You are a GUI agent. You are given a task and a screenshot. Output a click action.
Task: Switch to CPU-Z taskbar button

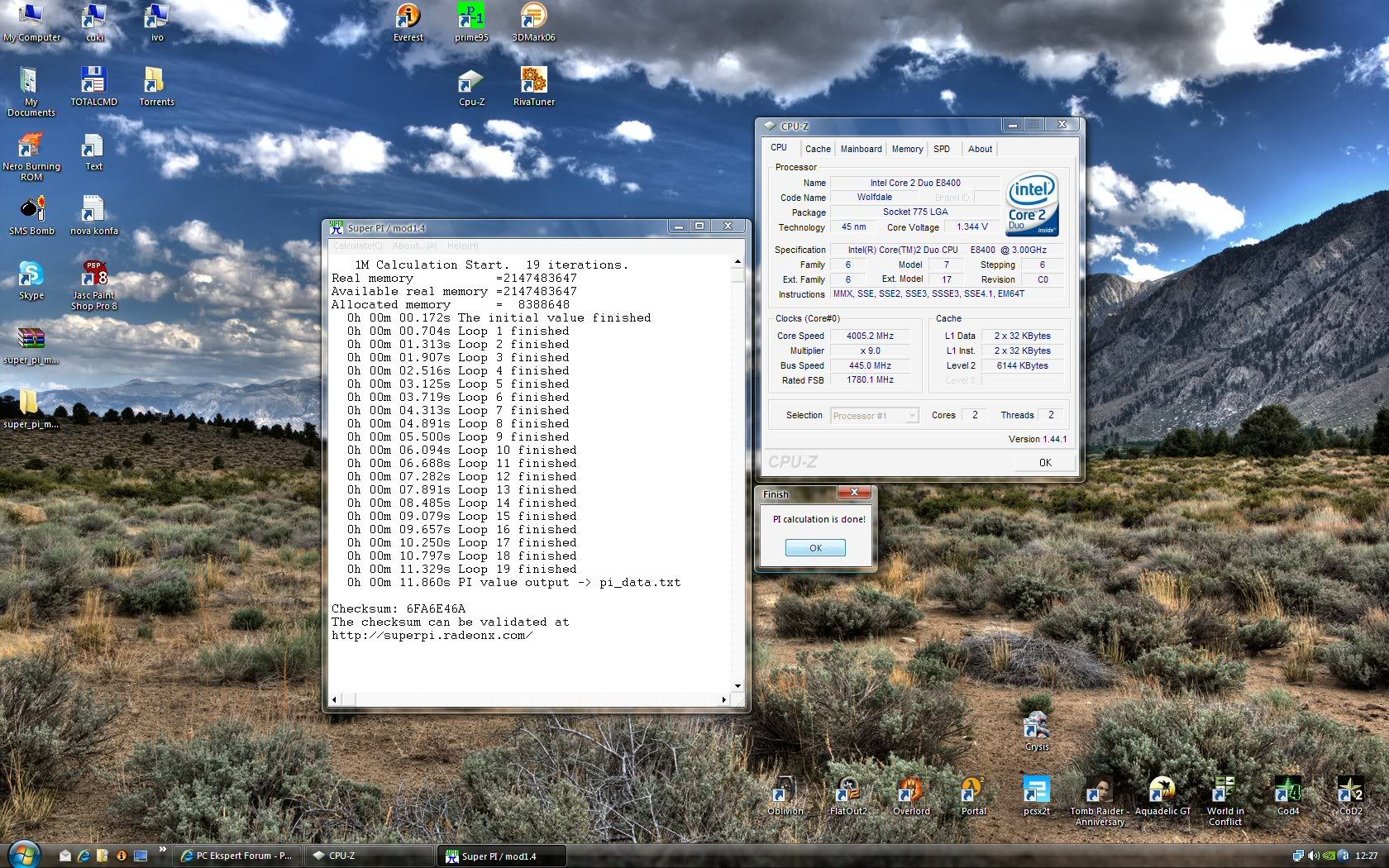[x=370, y=856]
